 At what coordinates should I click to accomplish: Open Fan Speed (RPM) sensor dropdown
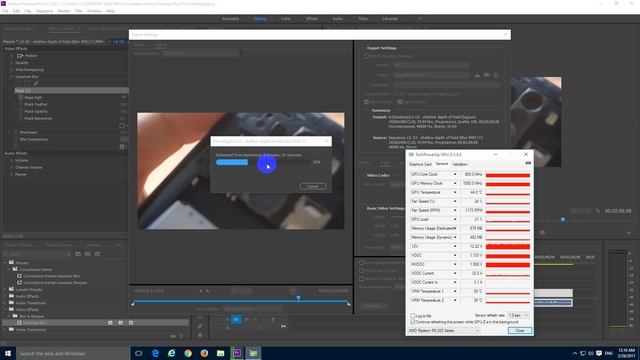click(x=455, y=211)
